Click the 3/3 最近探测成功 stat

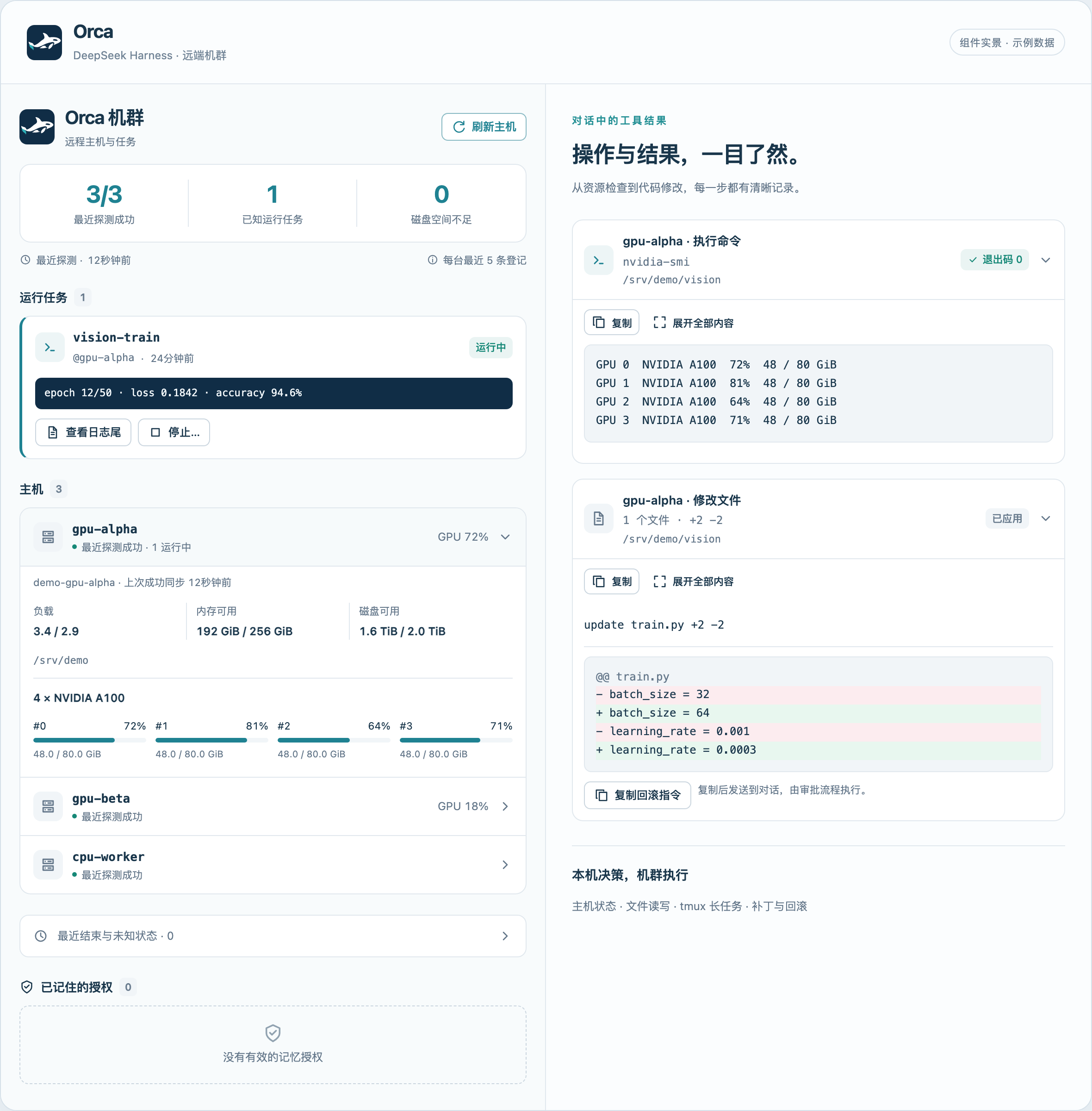pos(104,203)
